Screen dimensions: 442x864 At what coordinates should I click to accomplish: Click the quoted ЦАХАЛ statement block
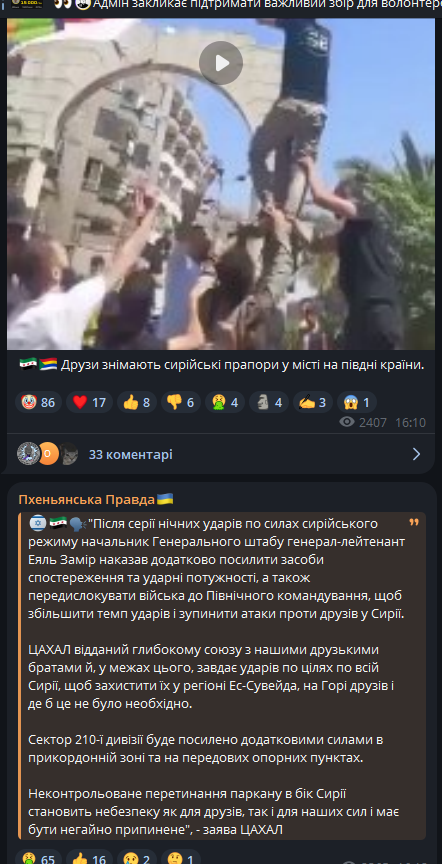[x=222, y=676]
